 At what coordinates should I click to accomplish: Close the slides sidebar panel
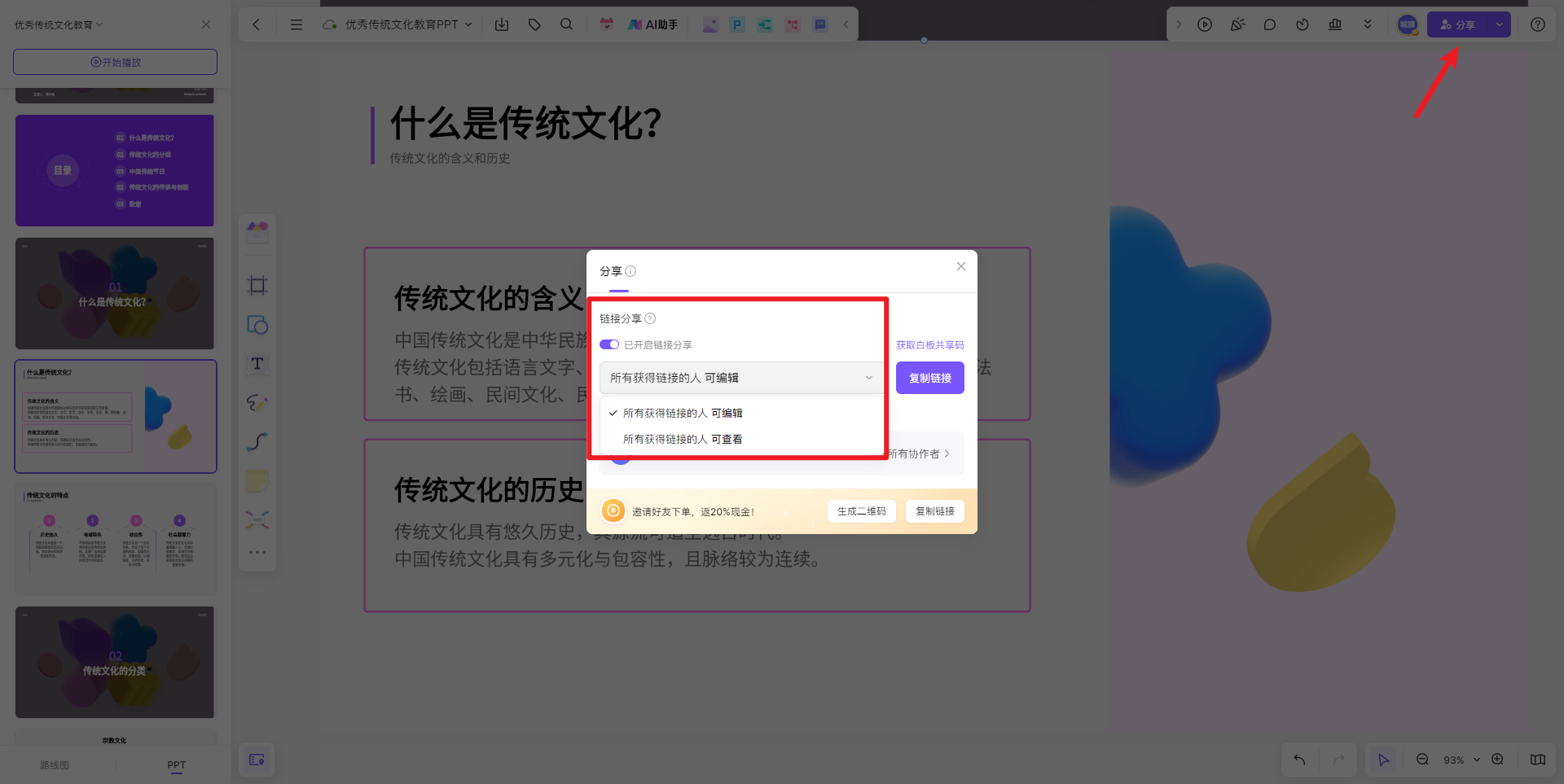tap(206, 24)
